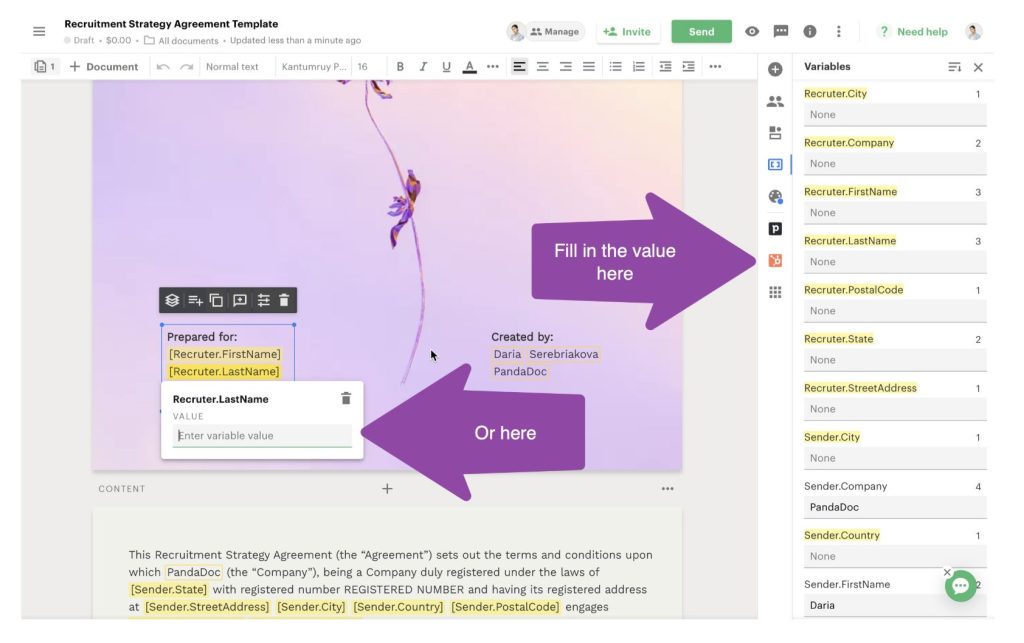Viewport: 1024px width, 643px height.
Task: Open the apps grid icon in sidebar
Action: (x=775, y=292)
